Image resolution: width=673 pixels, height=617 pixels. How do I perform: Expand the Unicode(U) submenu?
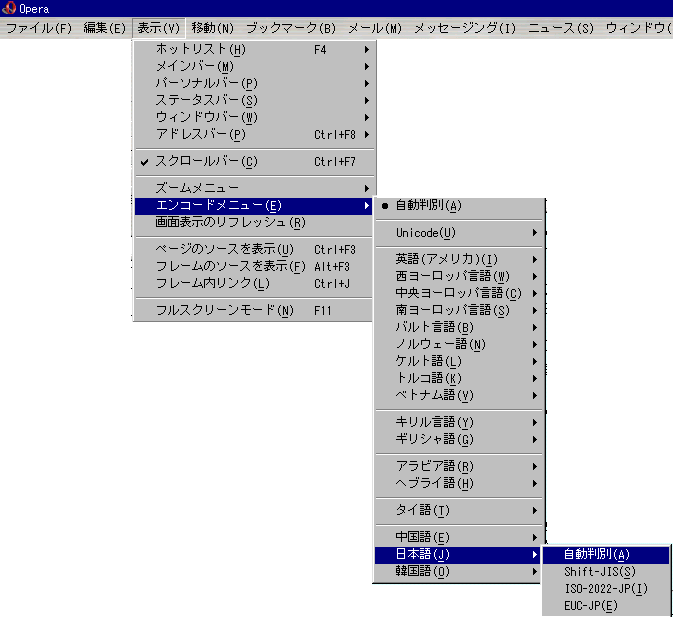pyautogui.click(x=458, y=233)
